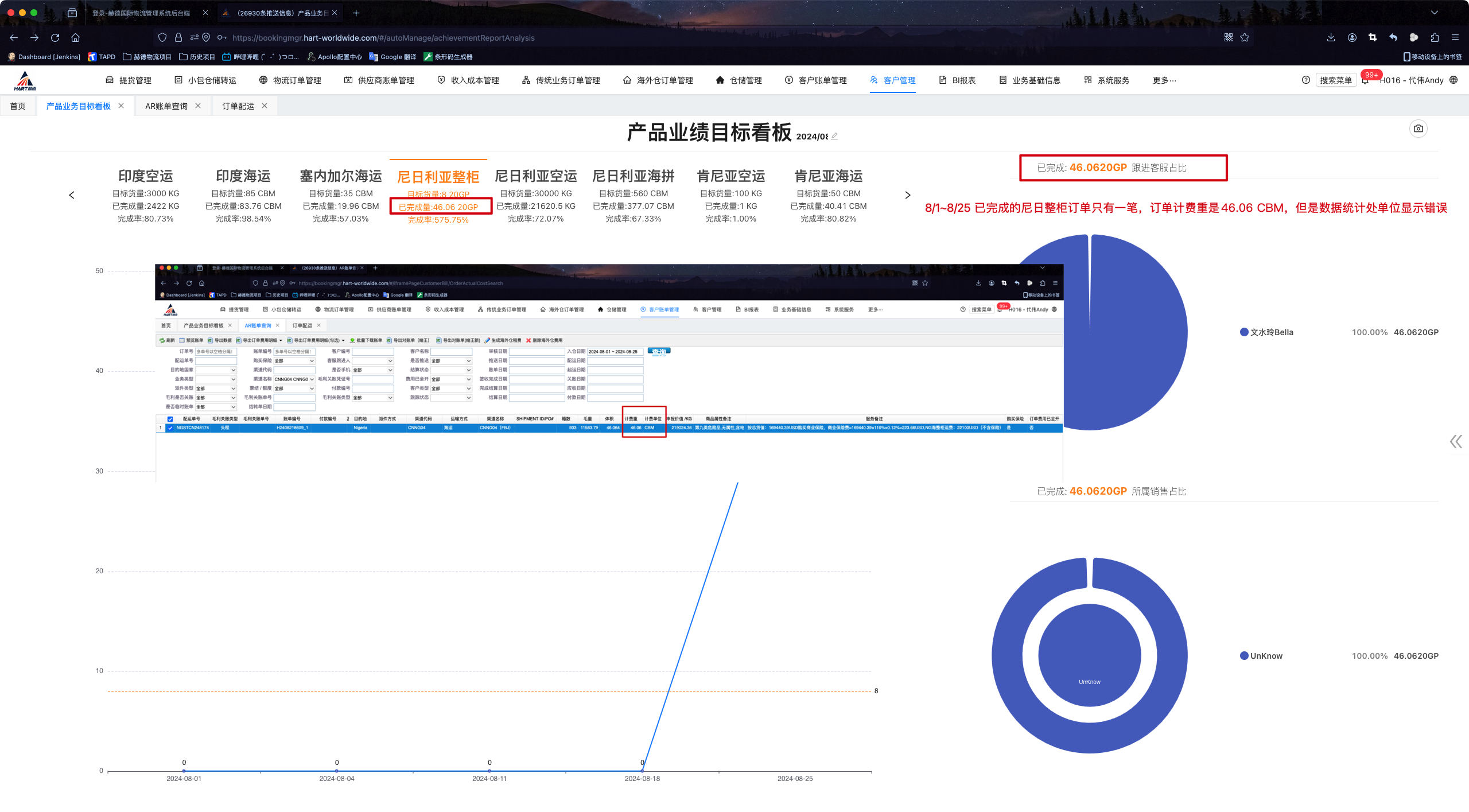This screenshot has width=1469, height=812.
Task: Click the 搜索菜单 button
Action: coord(1335,80)
